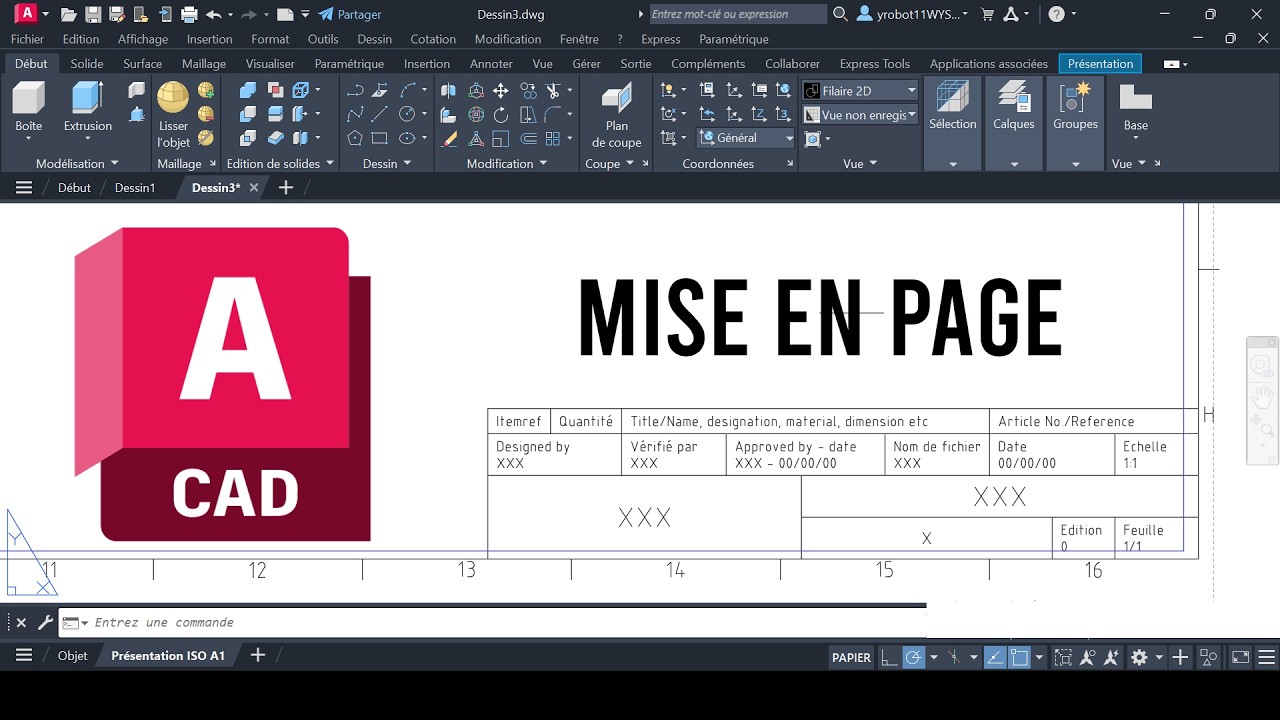Click the Print (plot) icon
The image size is (1280, 720).
tap(189, 15)
